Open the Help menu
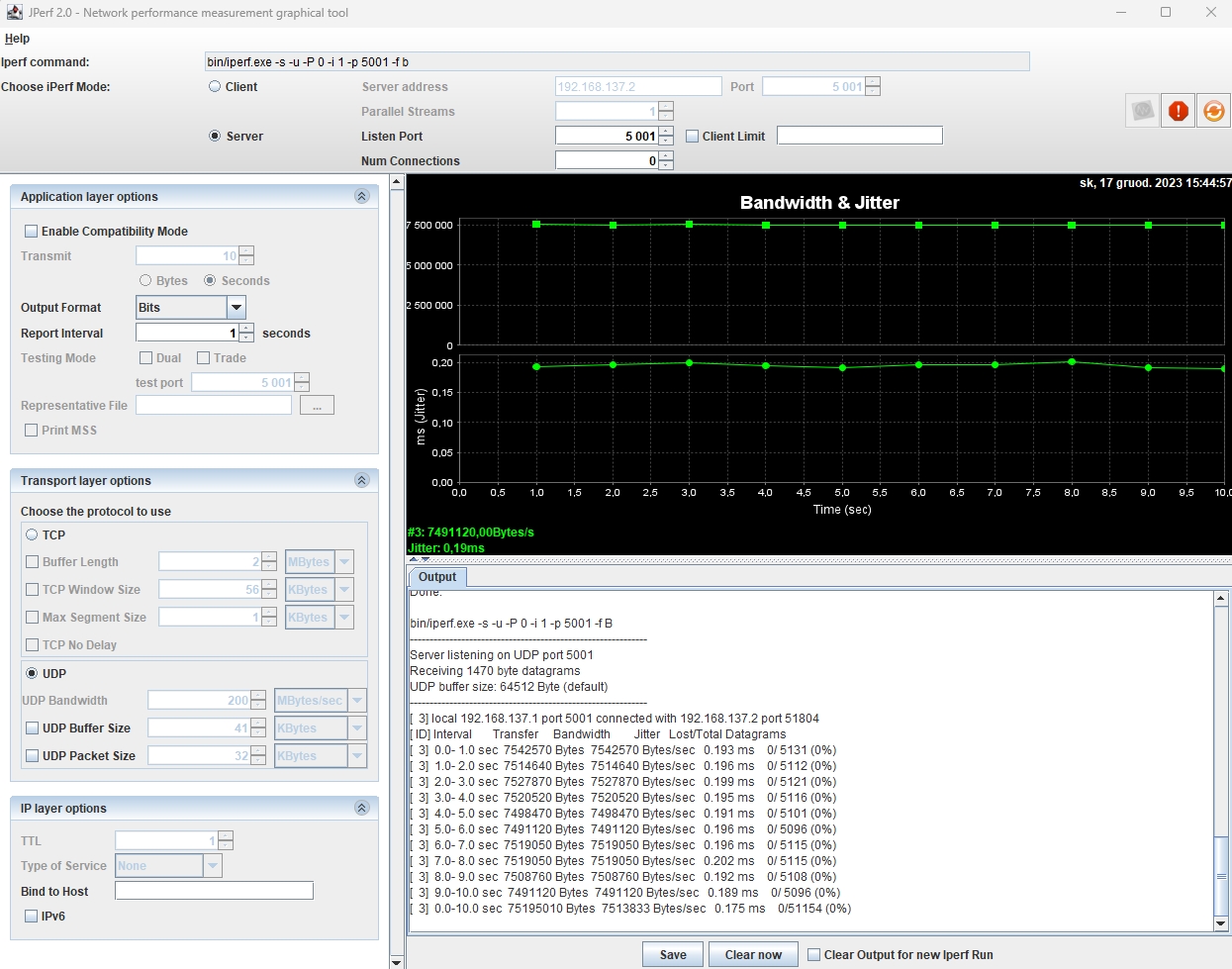This screenshot has height=969, width=1232. pos(17,39)
